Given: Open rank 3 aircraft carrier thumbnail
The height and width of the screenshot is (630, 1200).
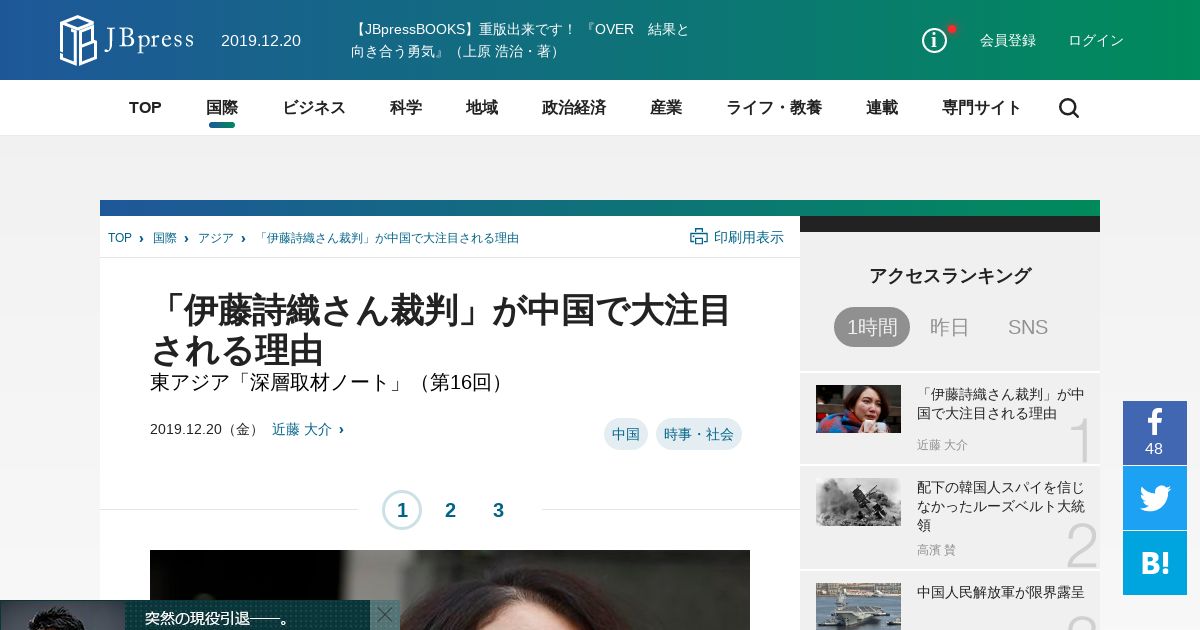Looking at the screenshot, I should tap(858, 606).
